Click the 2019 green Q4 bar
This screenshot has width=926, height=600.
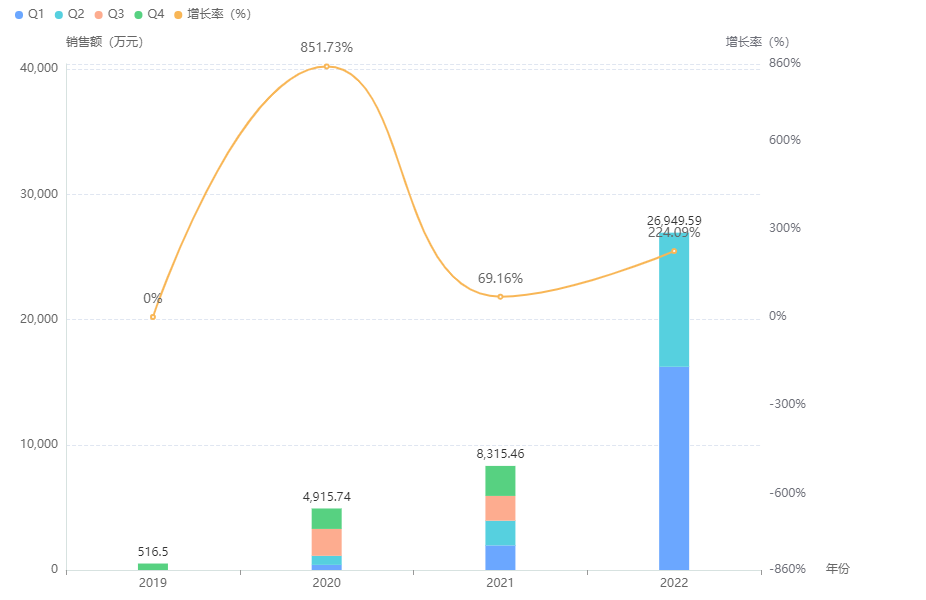153,567
